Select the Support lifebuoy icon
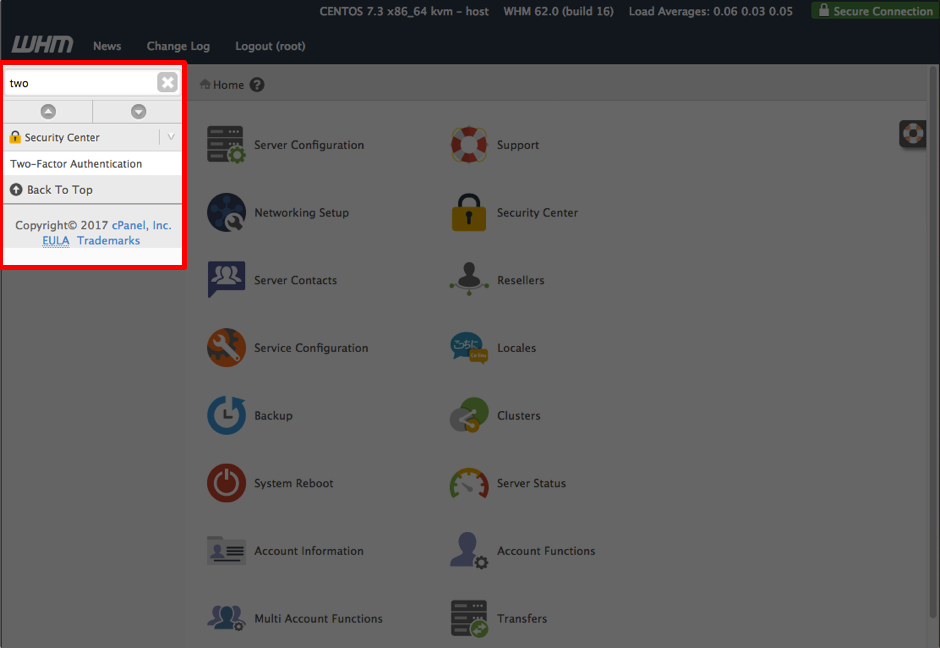This screenshot has height=648, width=940. coord(469,145)
